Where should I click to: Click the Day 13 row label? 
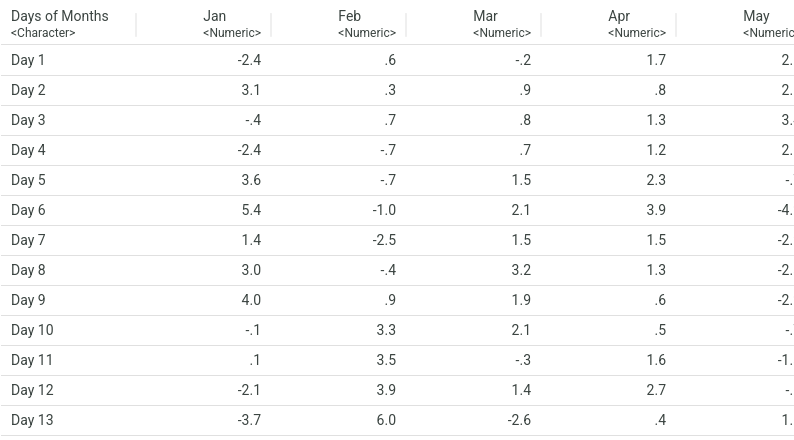pos(32,420)
